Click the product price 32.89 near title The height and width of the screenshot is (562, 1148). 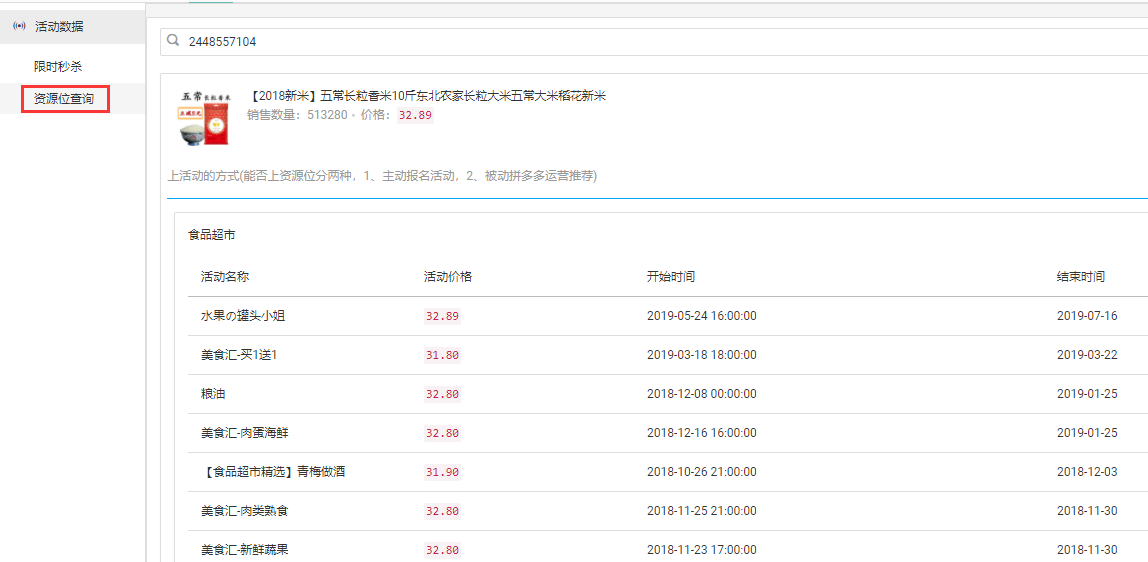tap(415, 115)
